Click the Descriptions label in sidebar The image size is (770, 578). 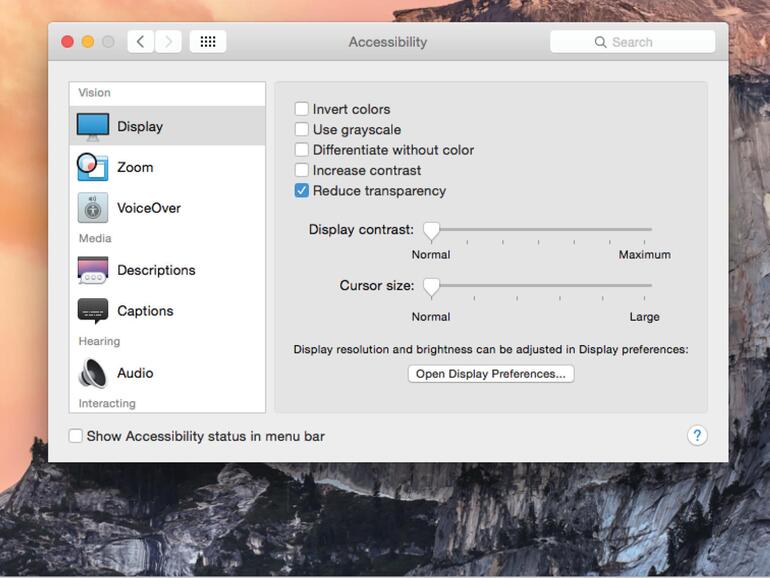pyautogui.click(x=156, y=270)
